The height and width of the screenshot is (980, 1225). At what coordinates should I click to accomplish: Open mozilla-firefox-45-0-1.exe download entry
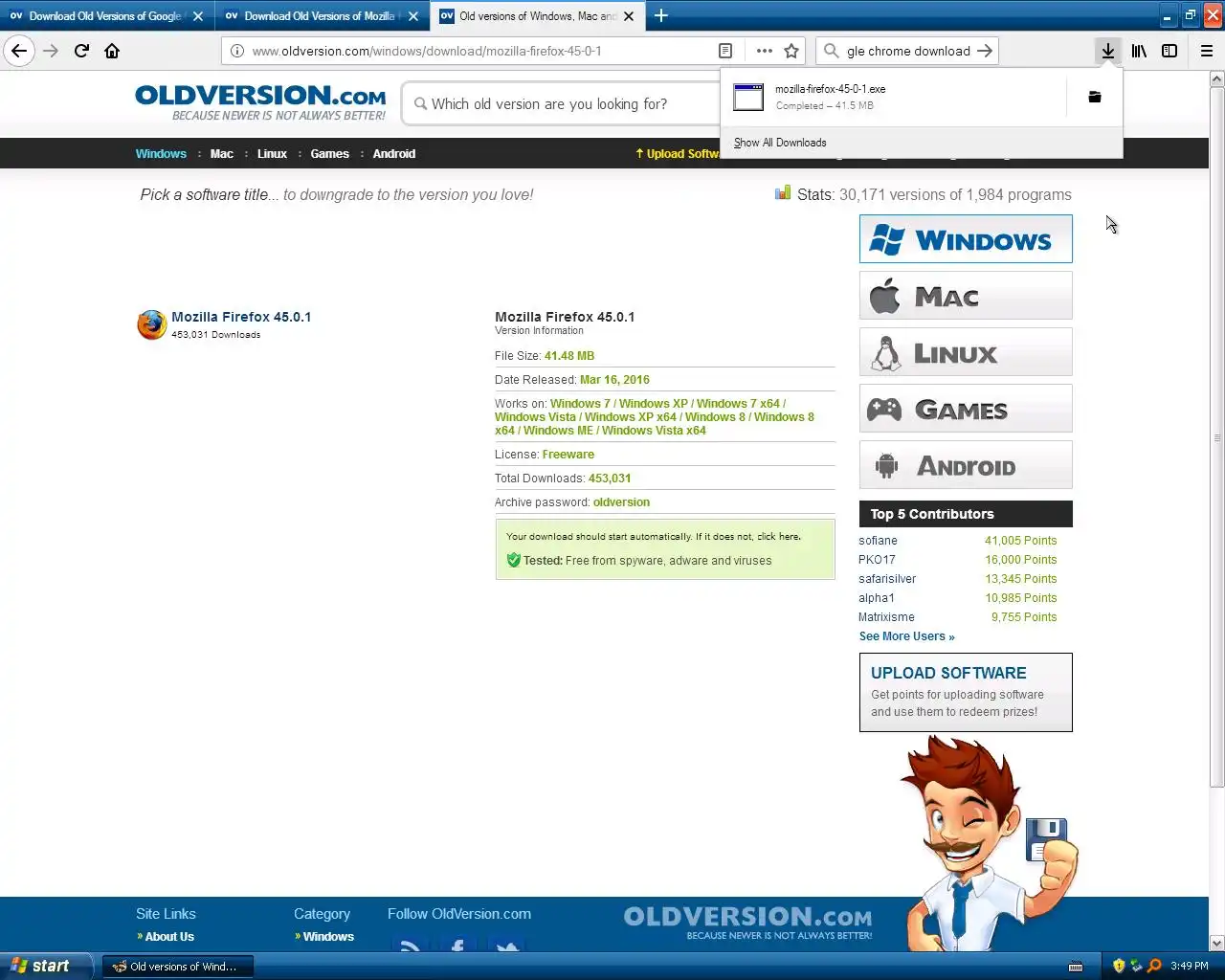pos(895,97)
